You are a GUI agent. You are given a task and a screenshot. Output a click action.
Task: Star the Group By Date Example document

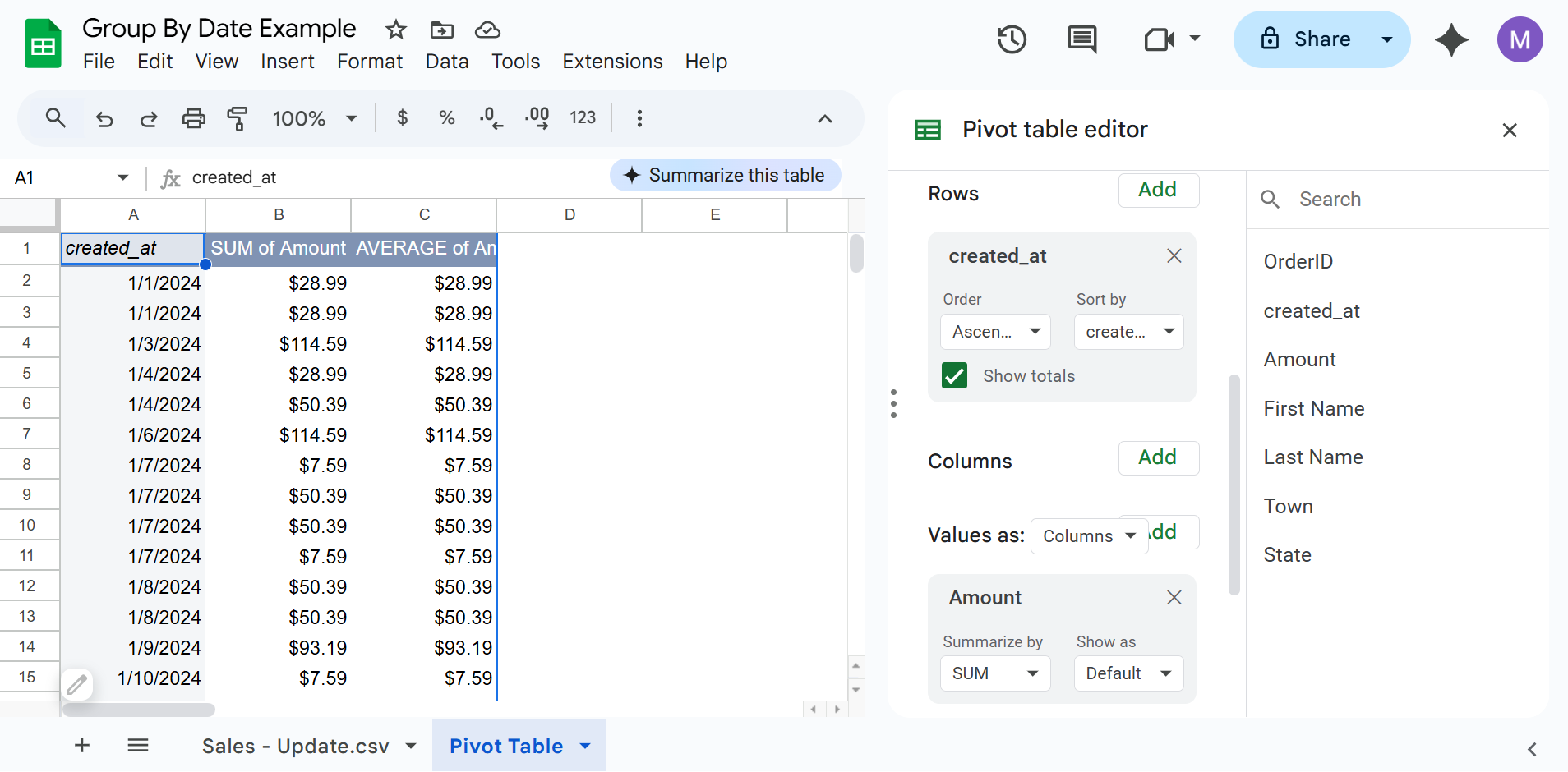(396, 30)
